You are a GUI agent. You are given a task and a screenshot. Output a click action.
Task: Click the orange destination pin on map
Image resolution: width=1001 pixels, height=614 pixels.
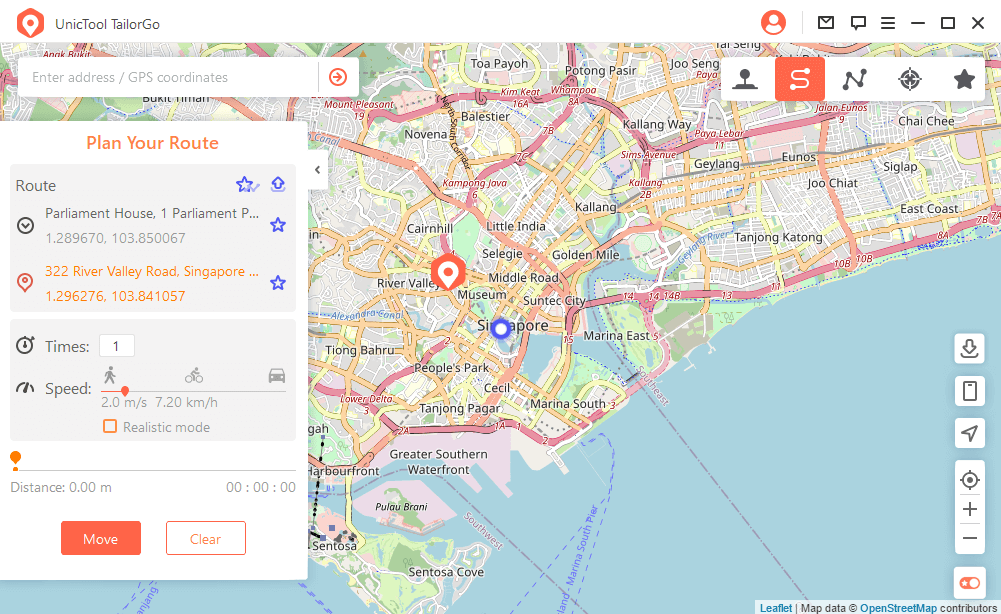pyautogui.click(x=448, y=272)
